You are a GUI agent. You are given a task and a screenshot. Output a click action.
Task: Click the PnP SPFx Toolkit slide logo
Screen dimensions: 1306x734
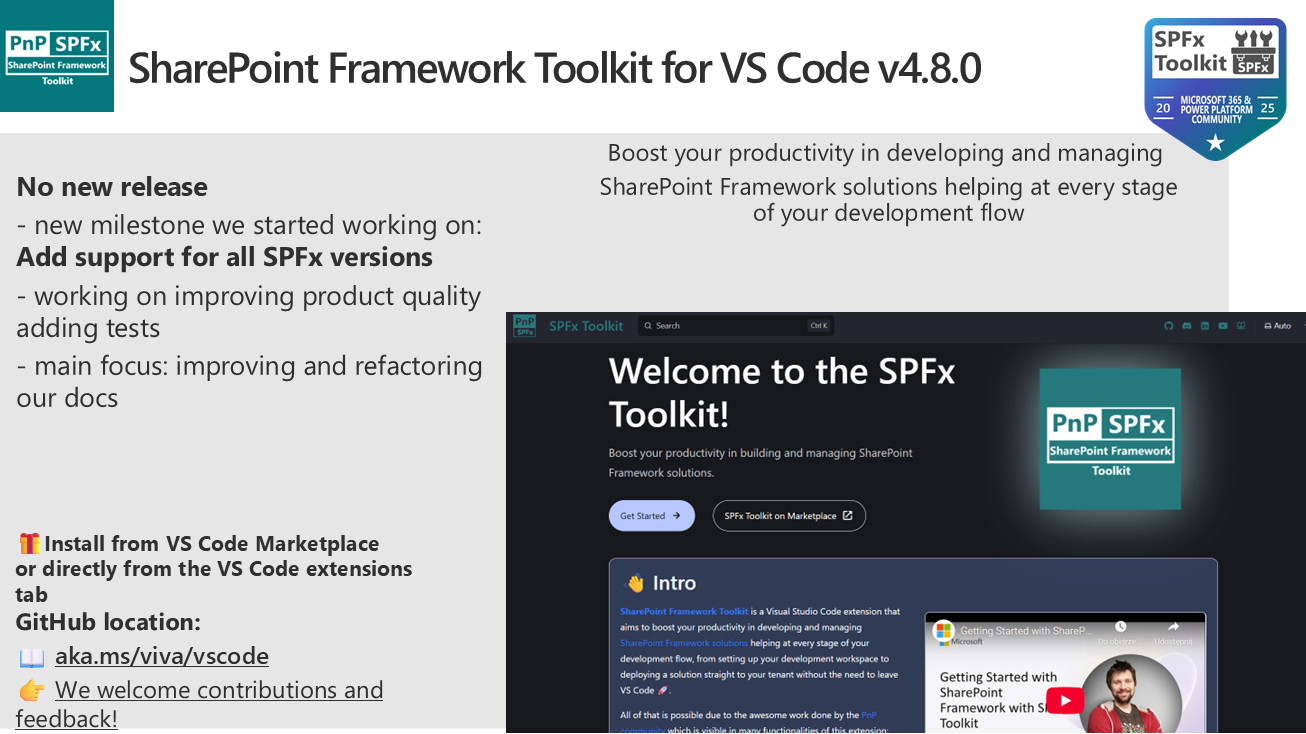pyautogui.click(x=57, y=56)
